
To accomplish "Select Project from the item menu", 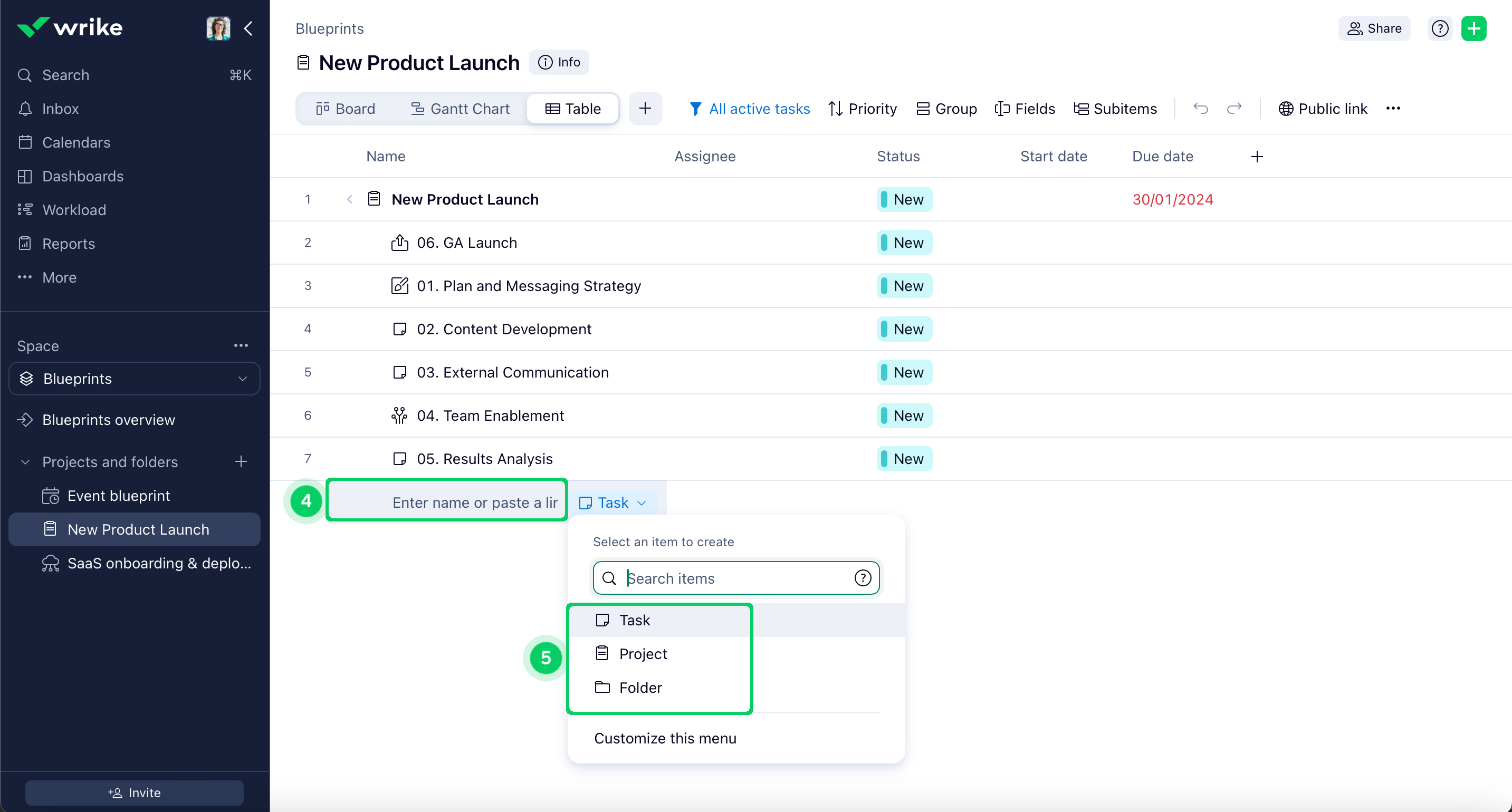I will pyautogui.click(x=643, y=654).
